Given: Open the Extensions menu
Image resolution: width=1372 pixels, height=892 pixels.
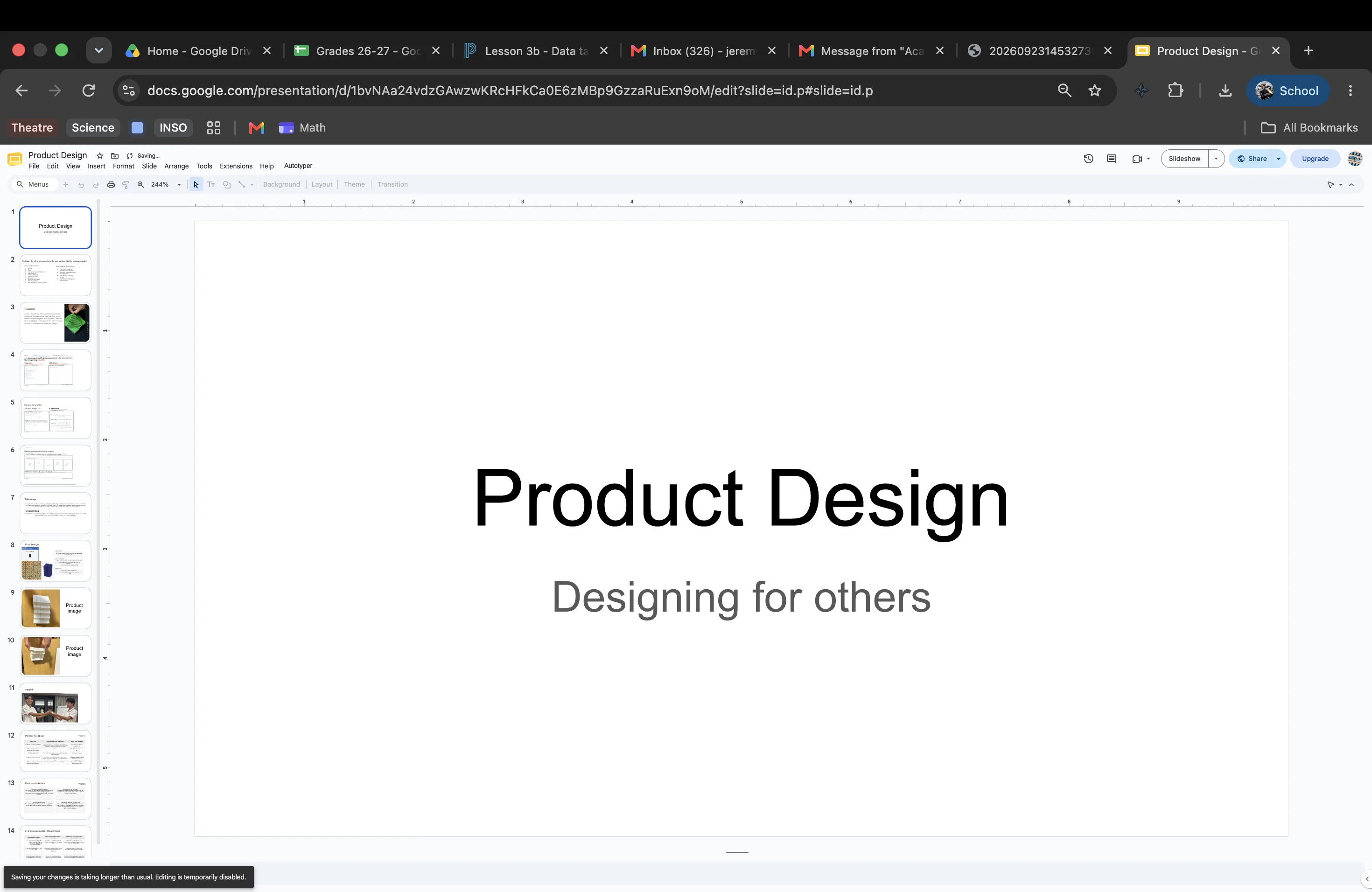Looking at the screenshot, I should click(236, 166).
